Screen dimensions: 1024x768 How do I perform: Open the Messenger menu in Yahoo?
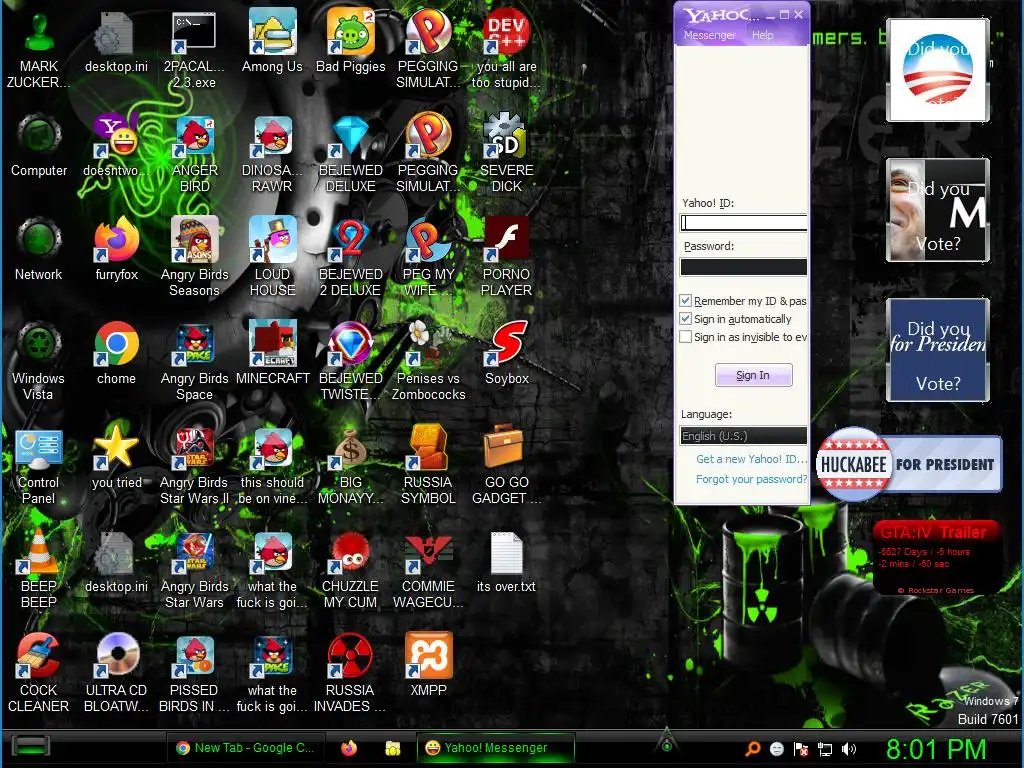point(709,35)
